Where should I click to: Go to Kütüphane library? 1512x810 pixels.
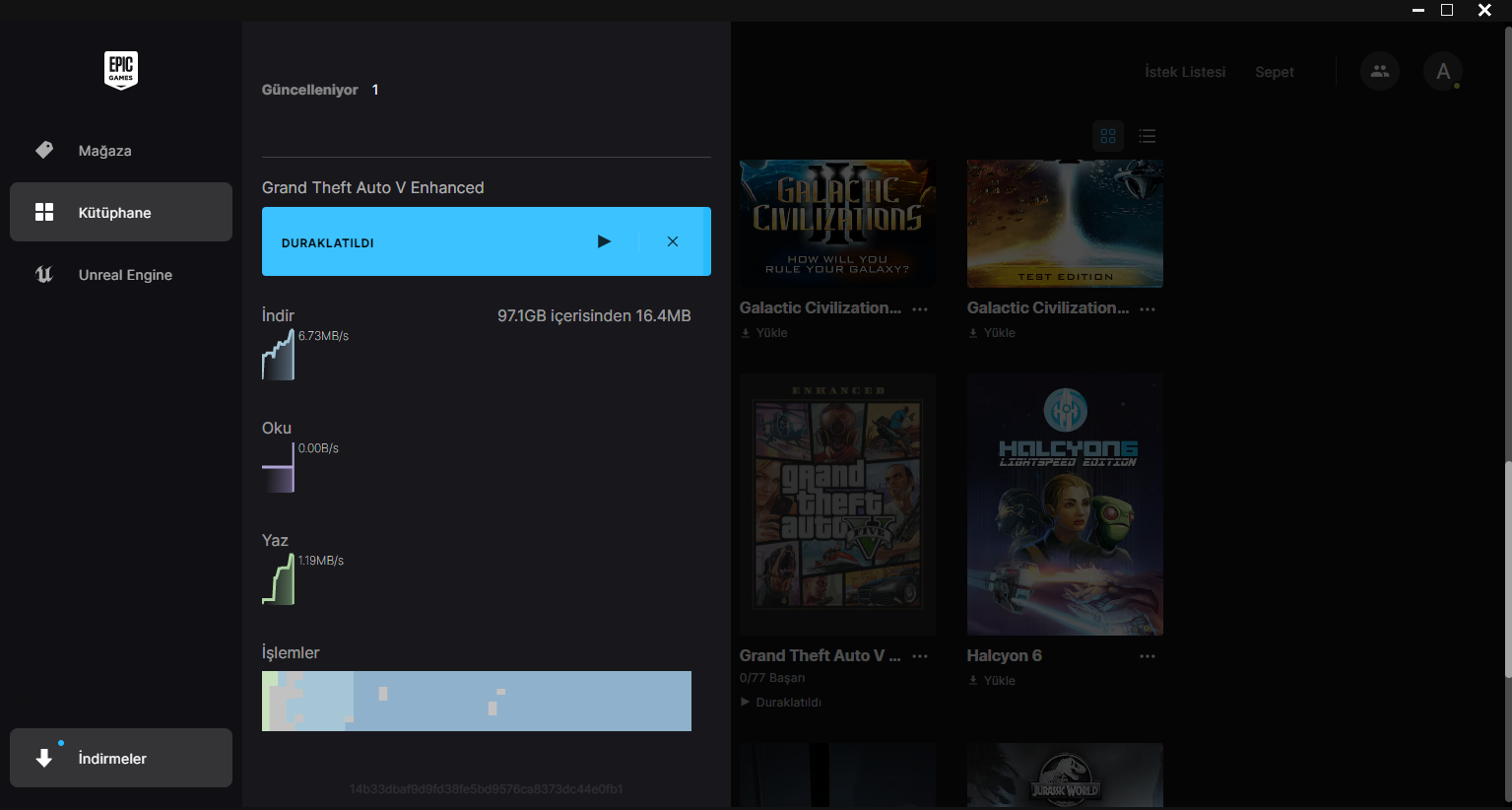coord(121,212)
